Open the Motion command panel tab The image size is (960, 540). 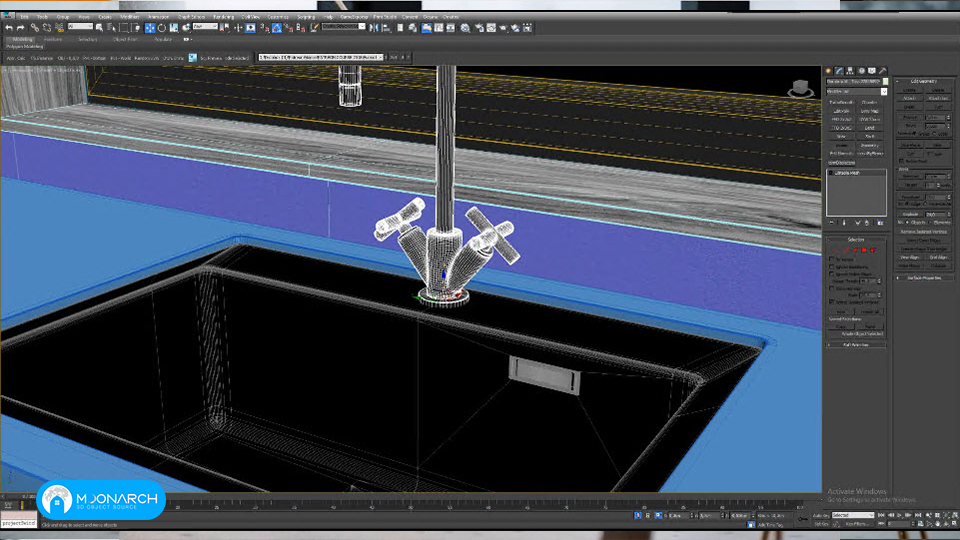861,71
